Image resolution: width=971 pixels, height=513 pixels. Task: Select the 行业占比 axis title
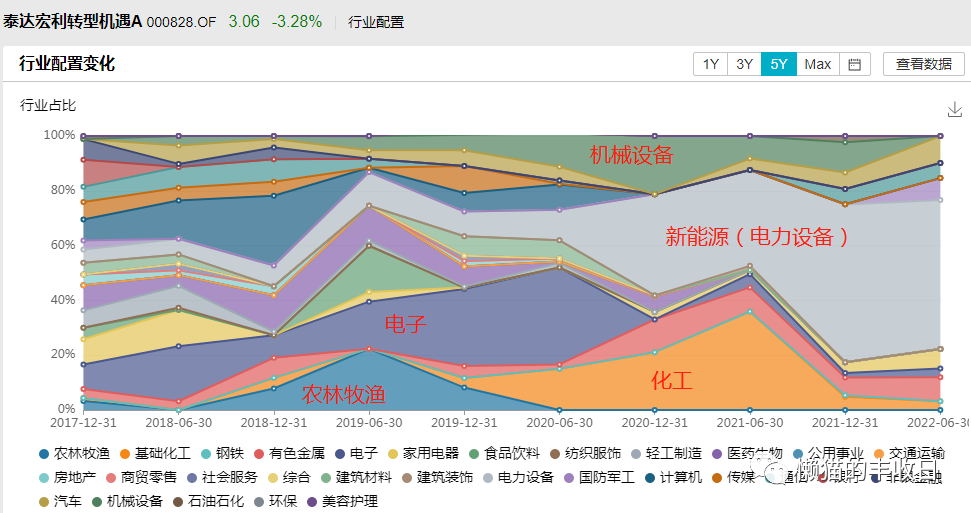[48, 105]
